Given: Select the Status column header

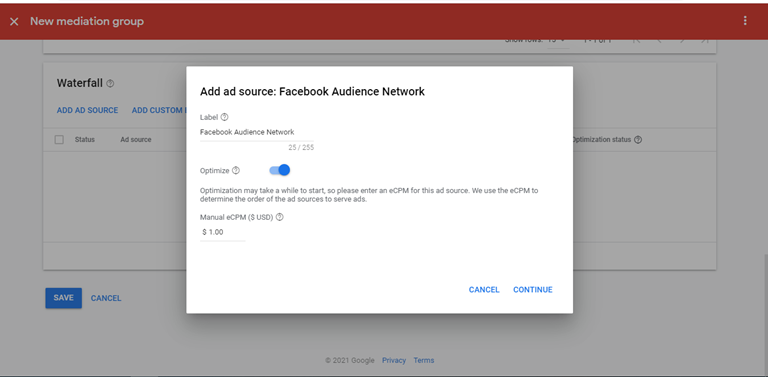Looking at the screenshot, I should 85,140.
